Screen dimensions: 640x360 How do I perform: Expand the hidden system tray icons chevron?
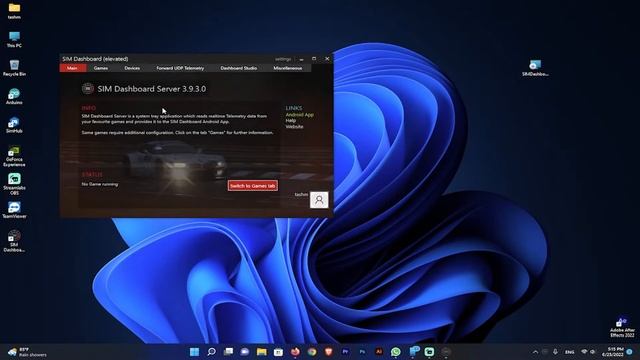point(535,352)
